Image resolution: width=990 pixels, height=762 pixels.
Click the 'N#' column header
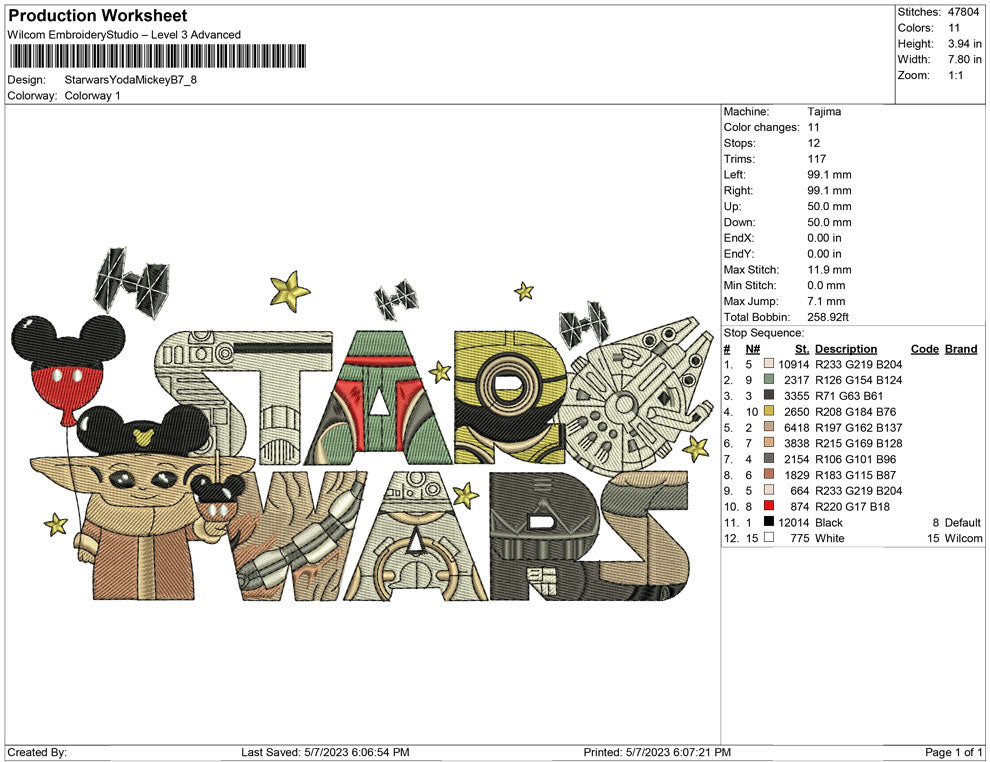[x=753, y=349]
